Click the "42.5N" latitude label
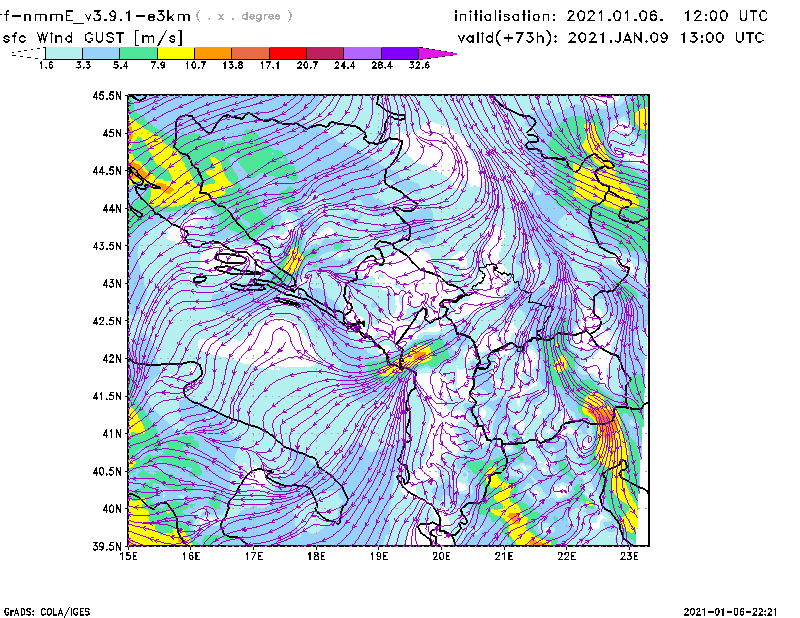Viewport: 800px width, 618px height. point(107,321)
